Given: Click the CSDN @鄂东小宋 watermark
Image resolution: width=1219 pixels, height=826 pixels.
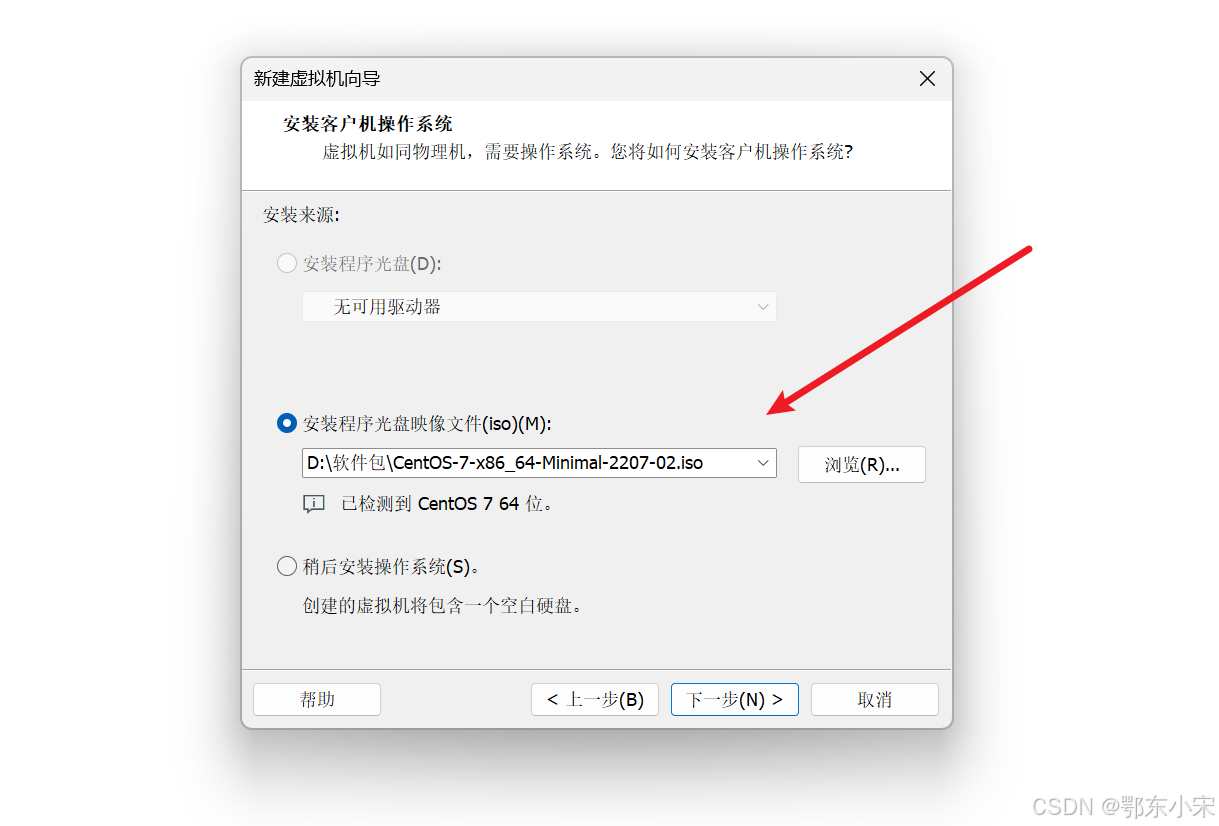Looking at the screenshot, I should pyautogui.click(x=1123, y=806).
